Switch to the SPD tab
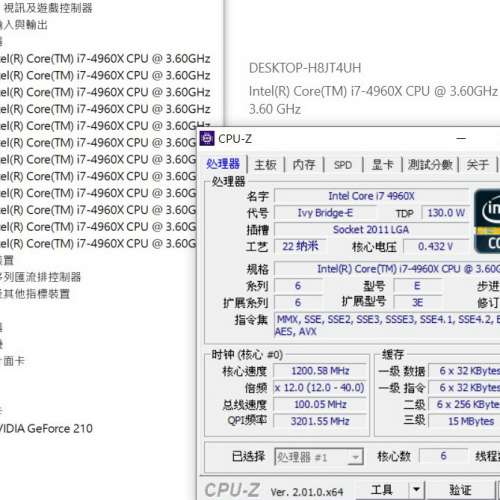Viewport: 500px width, 500px height. pyautogui.click(x=343, y=165)
